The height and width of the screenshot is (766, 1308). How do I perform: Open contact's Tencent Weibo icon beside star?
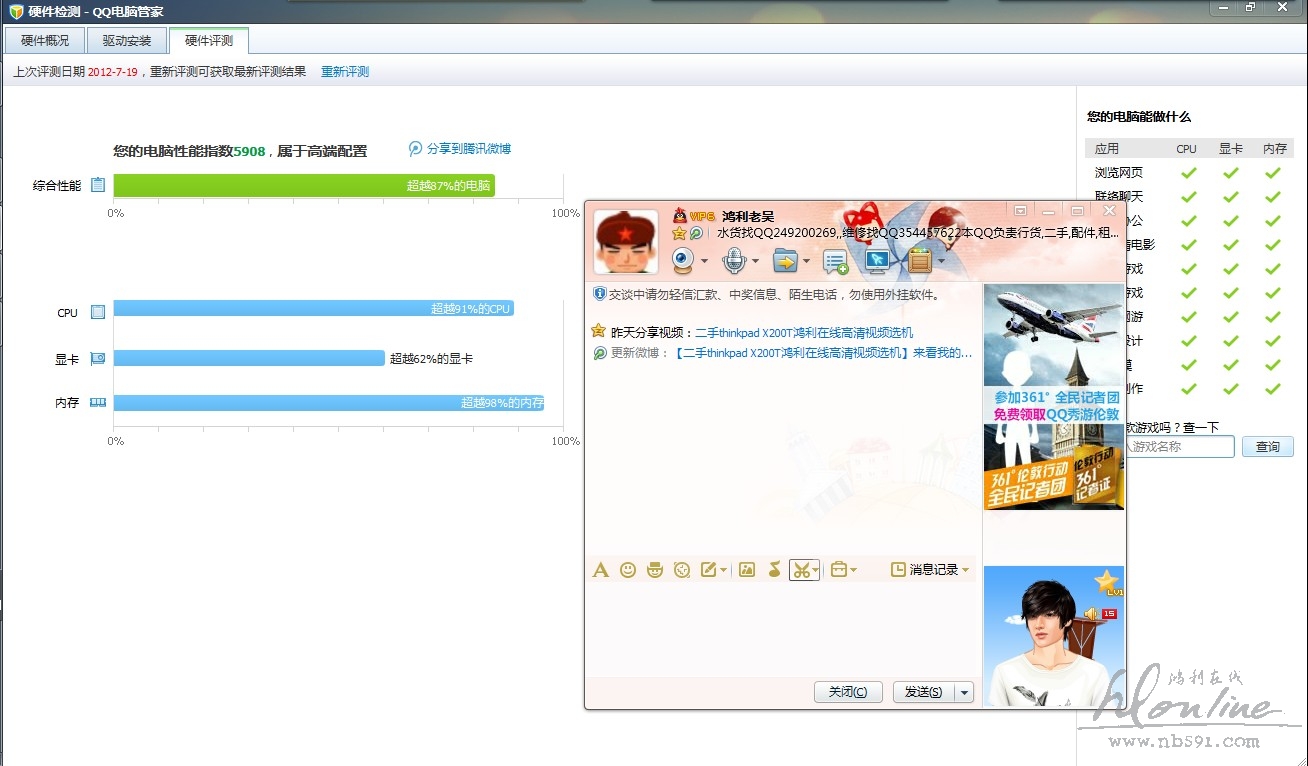coord(696,233)
